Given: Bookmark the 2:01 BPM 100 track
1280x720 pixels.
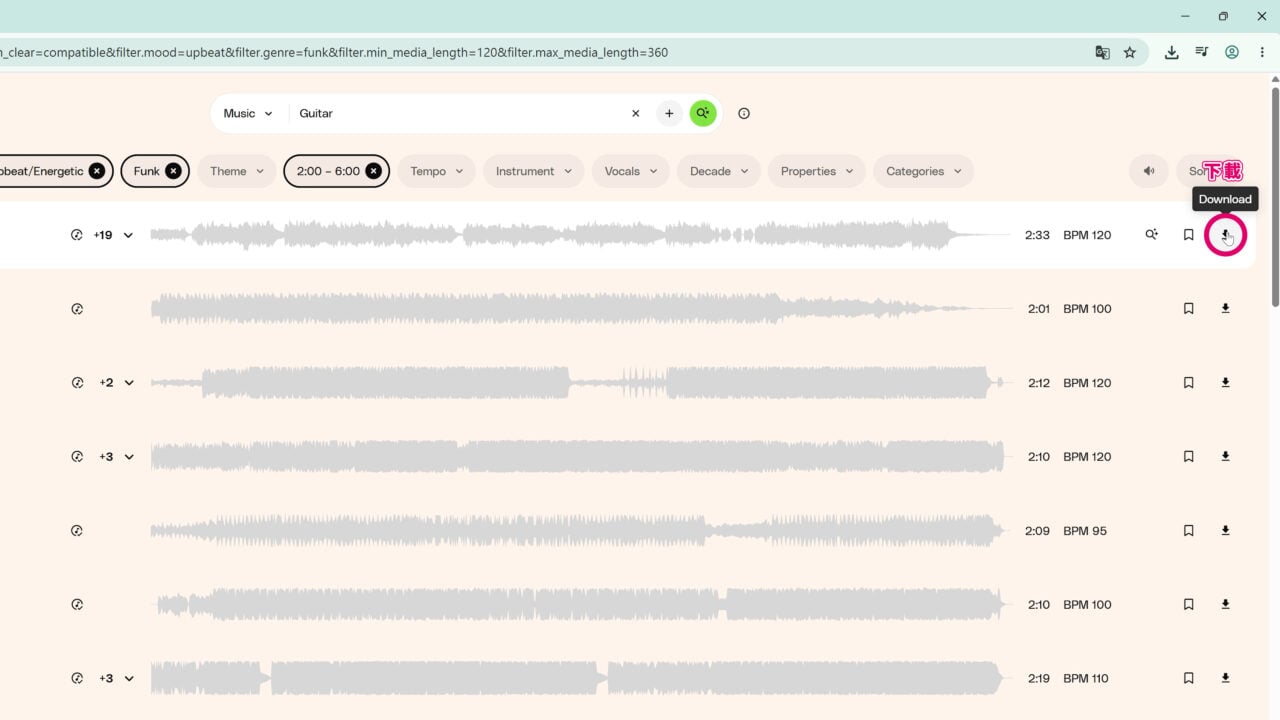Looking at the screenshot, I should pos(1188,309).
